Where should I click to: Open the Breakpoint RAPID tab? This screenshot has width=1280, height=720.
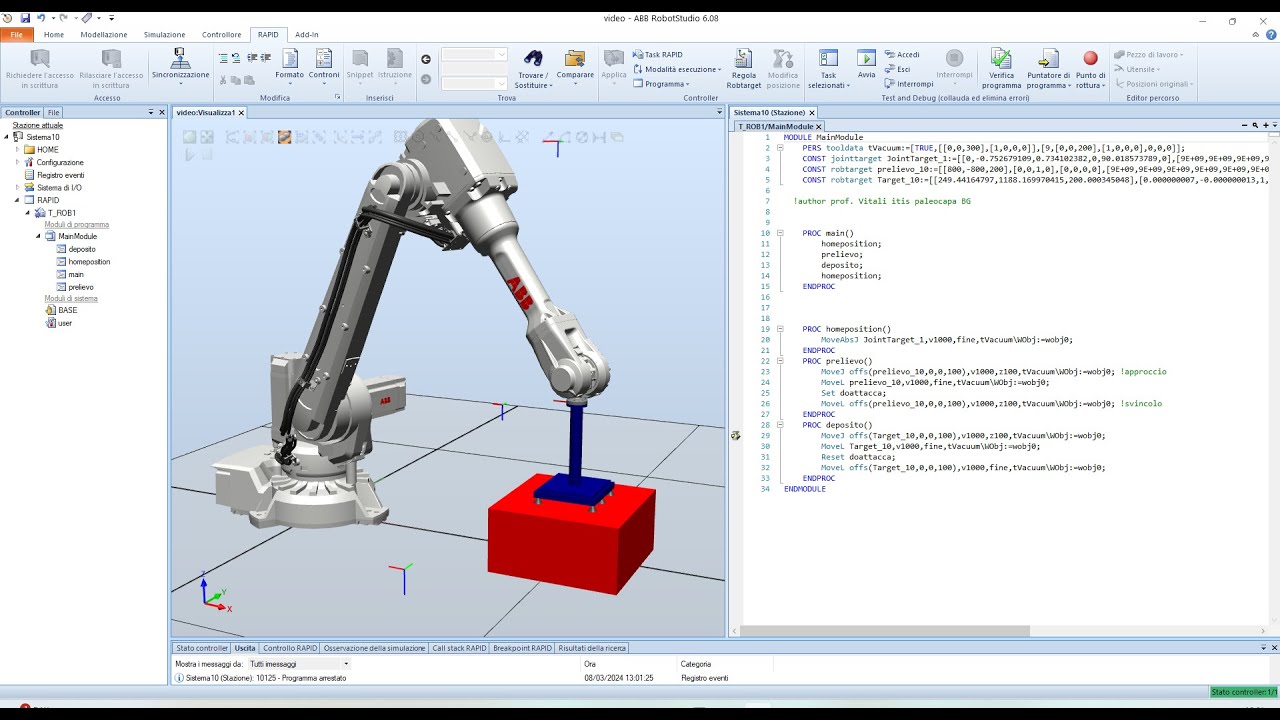(x=522, y=648)
